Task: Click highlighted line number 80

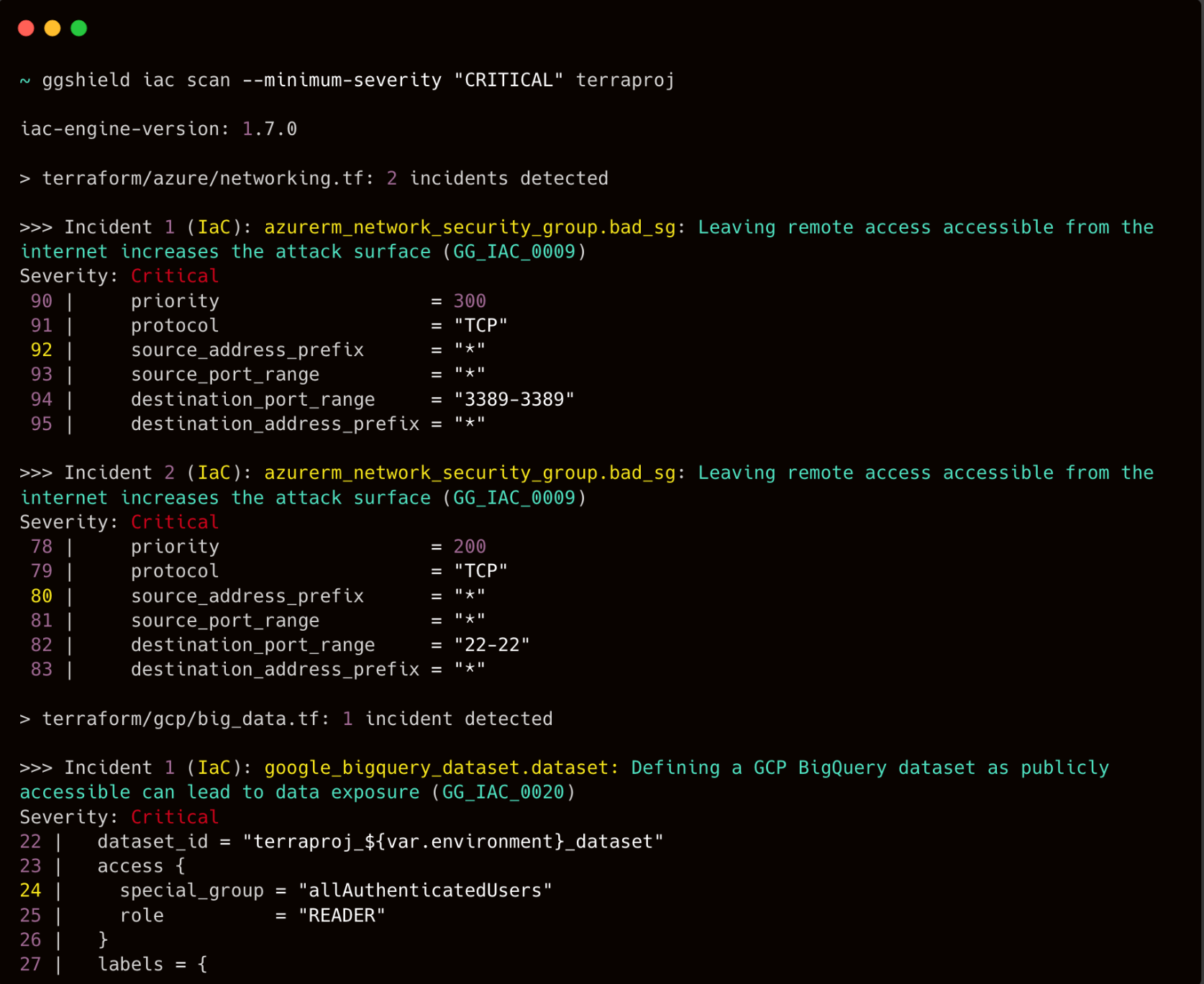Action: point(42,596)
